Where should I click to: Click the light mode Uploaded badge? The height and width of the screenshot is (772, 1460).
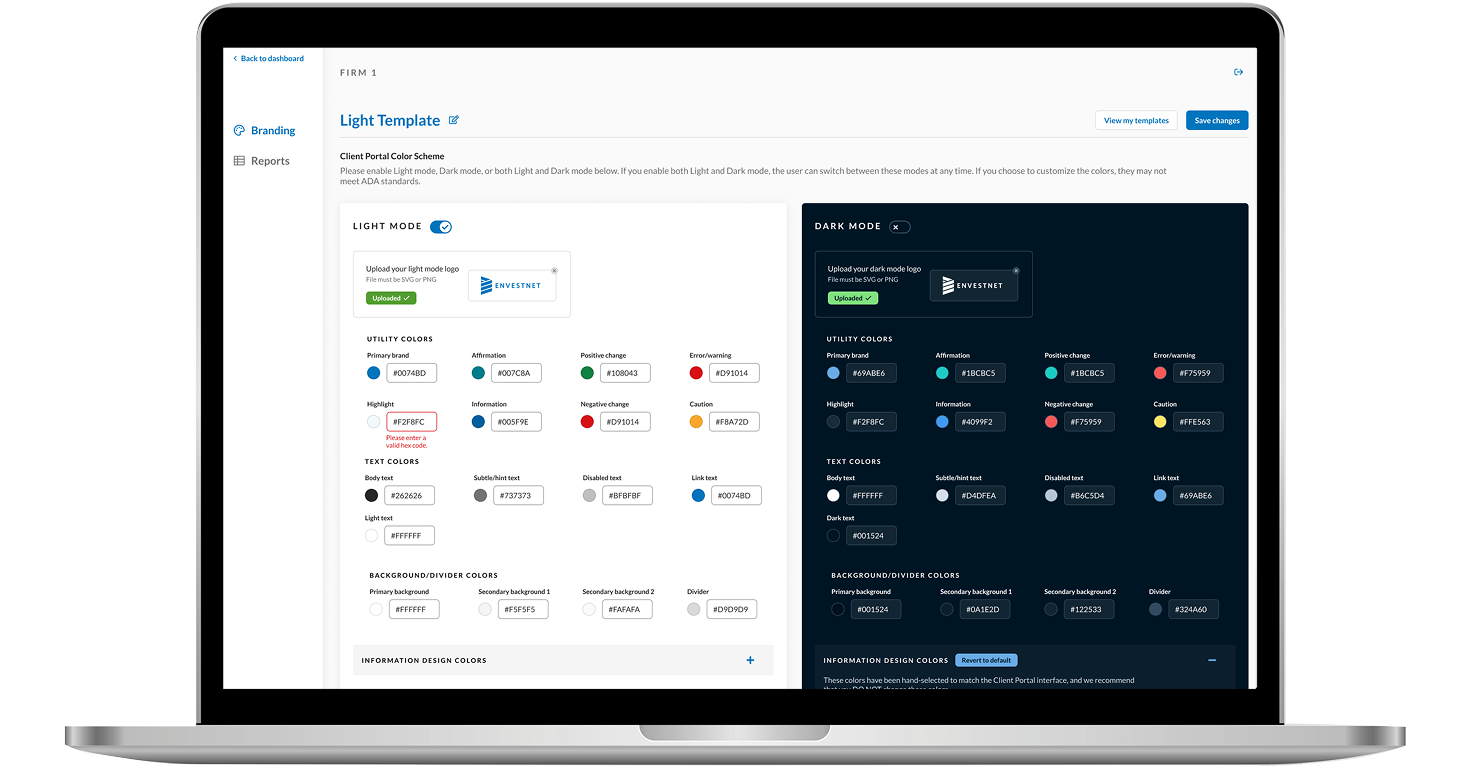(391, 298)
